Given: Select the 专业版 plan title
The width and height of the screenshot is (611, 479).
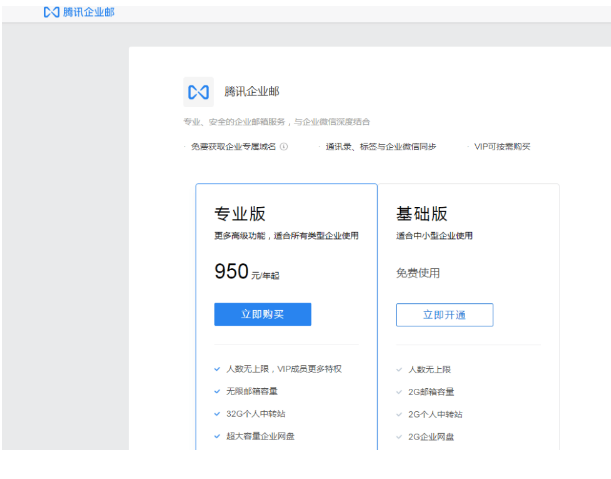Looking at the screenshot, I should tap(240, 213).
